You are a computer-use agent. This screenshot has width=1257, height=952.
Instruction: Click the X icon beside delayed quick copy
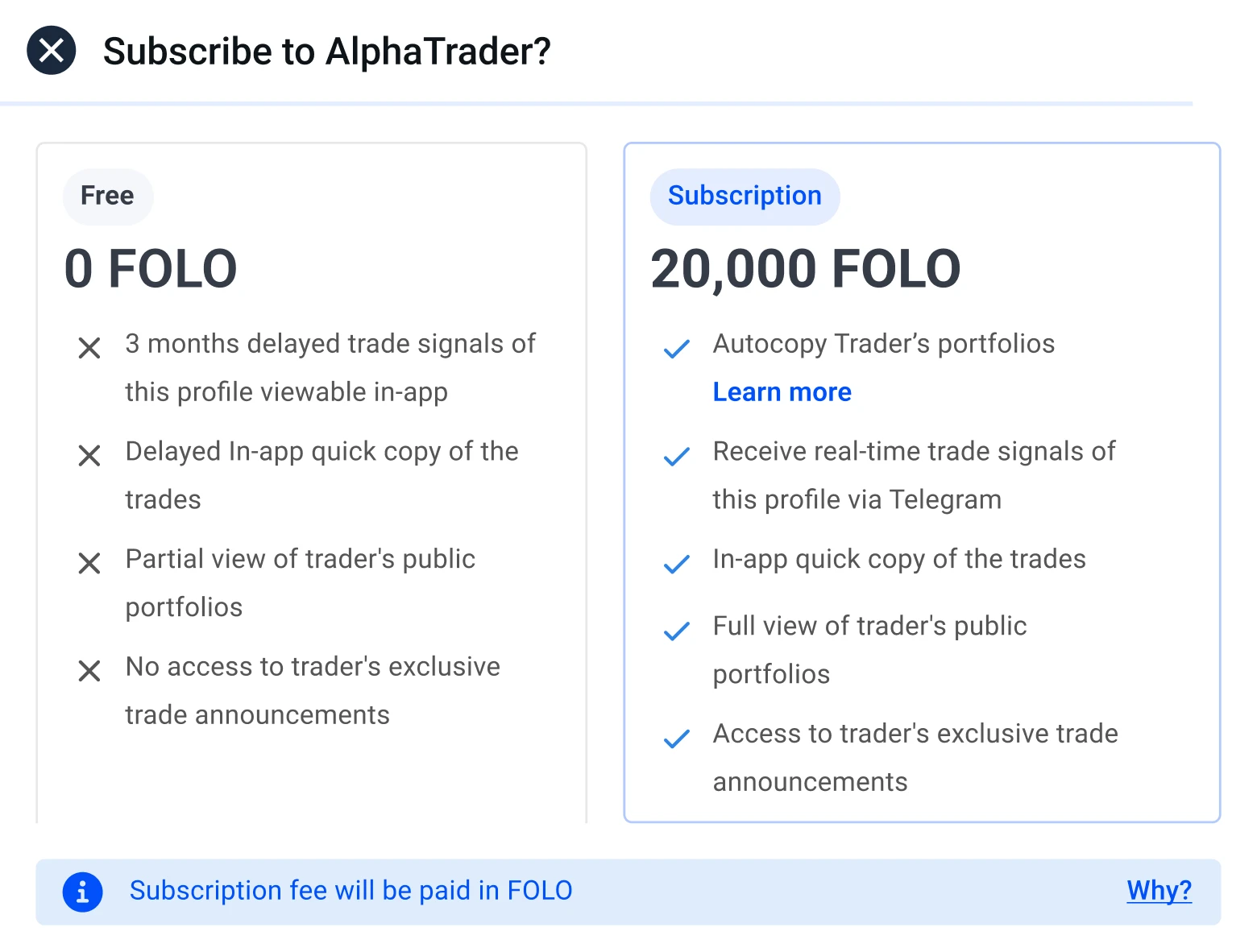[x=89, y=456]
